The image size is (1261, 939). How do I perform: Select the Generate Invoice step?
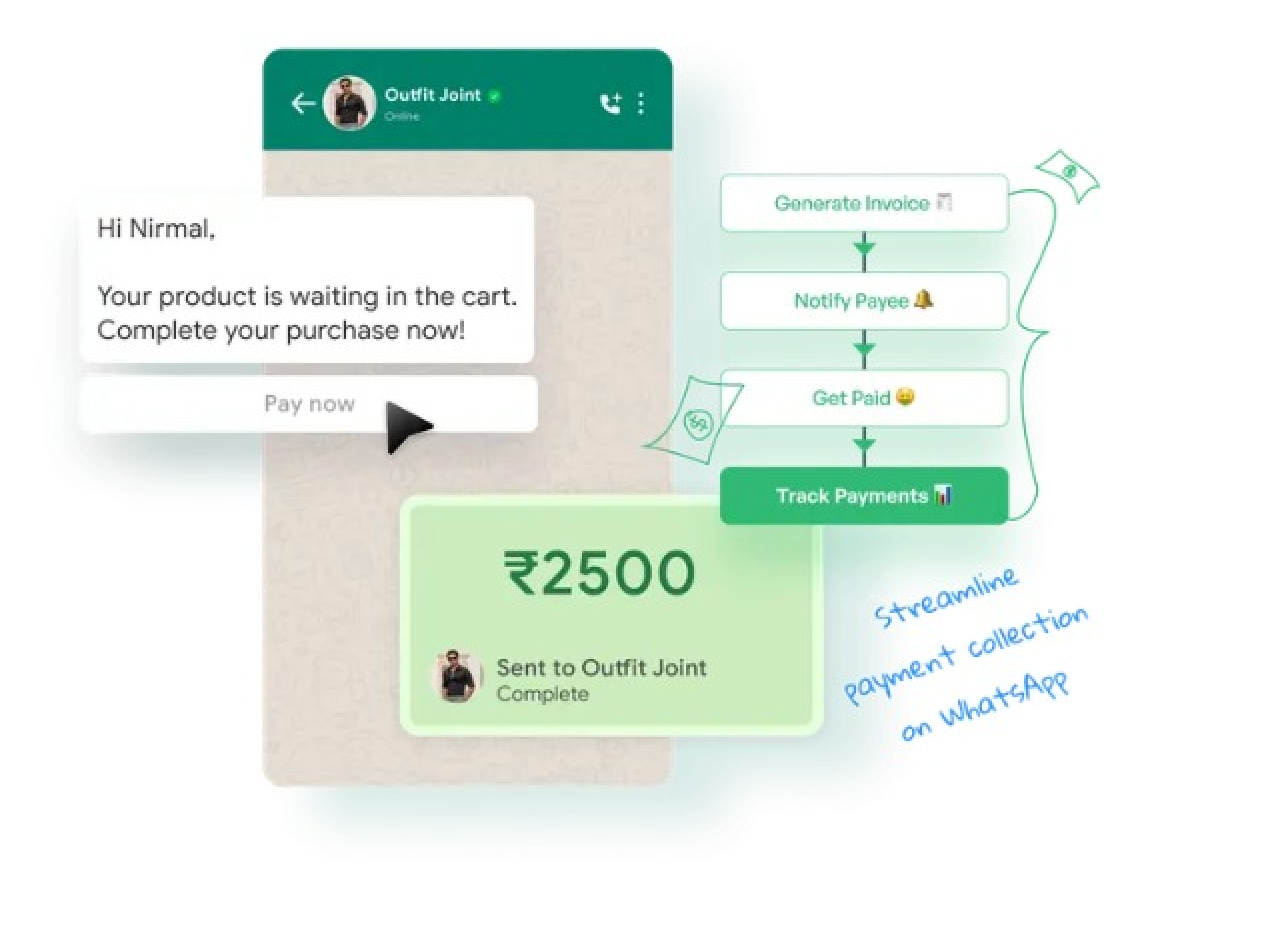point(864,203)
